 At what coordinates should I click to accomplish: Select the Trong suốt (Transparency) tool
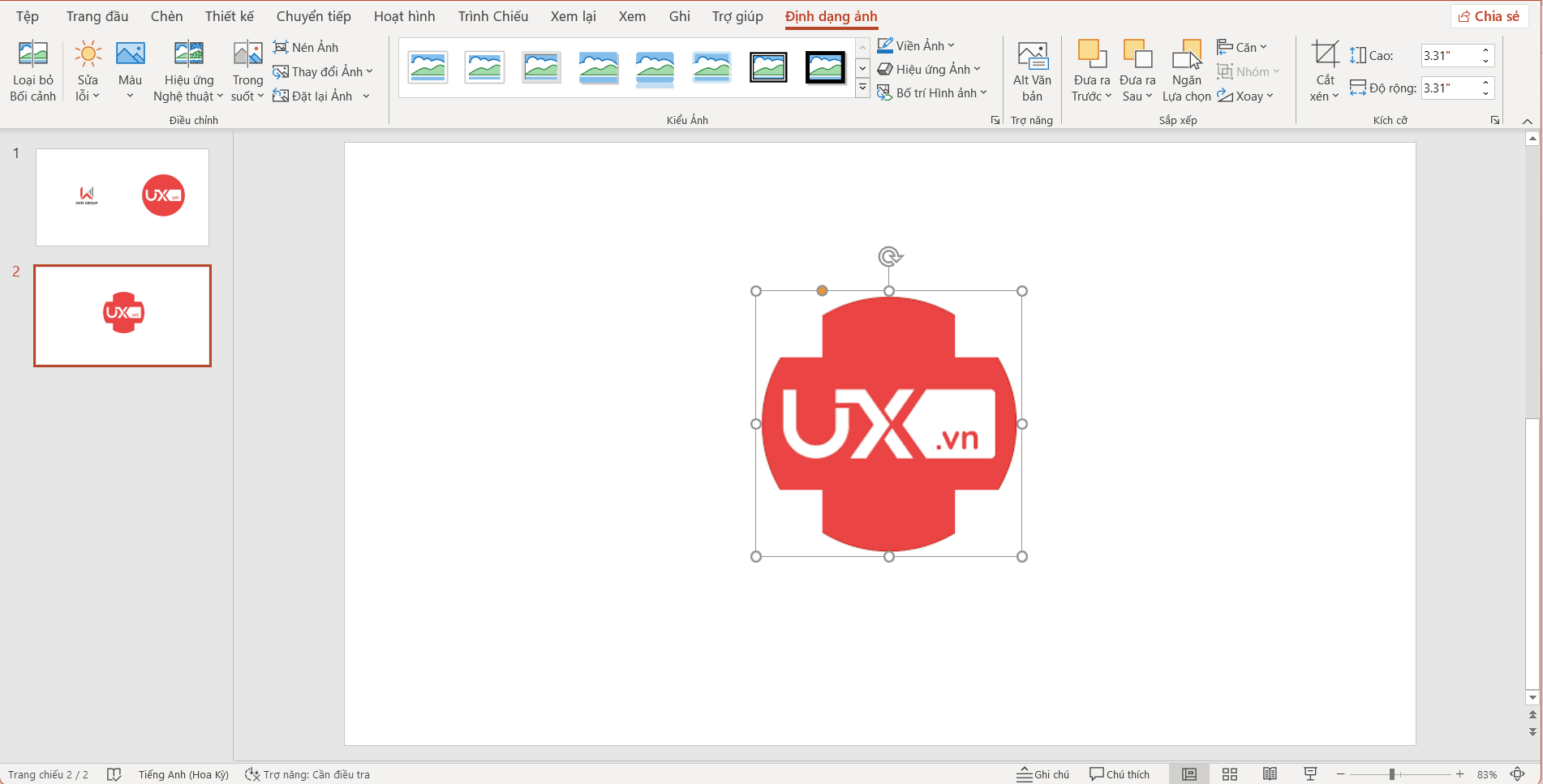(247, 70)
